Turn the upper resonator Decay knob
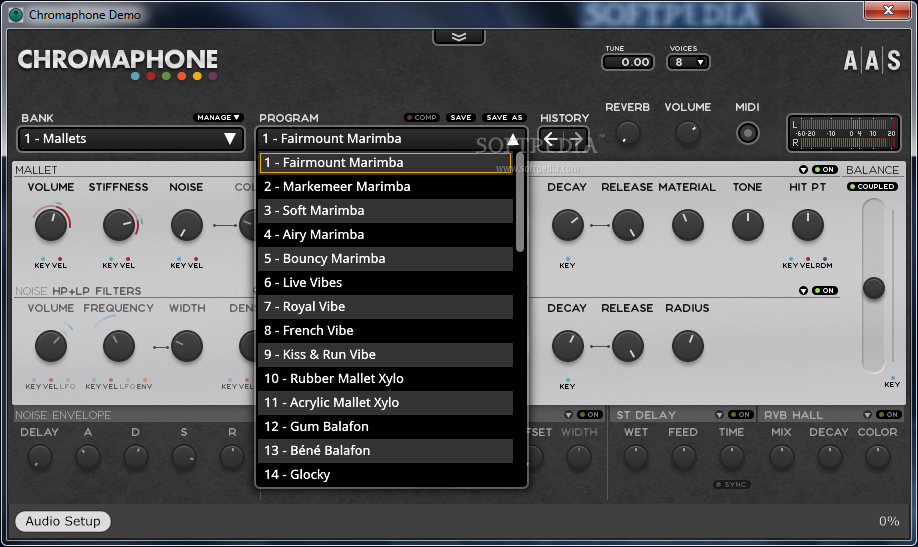918x547 pixels. click(567, 225)
